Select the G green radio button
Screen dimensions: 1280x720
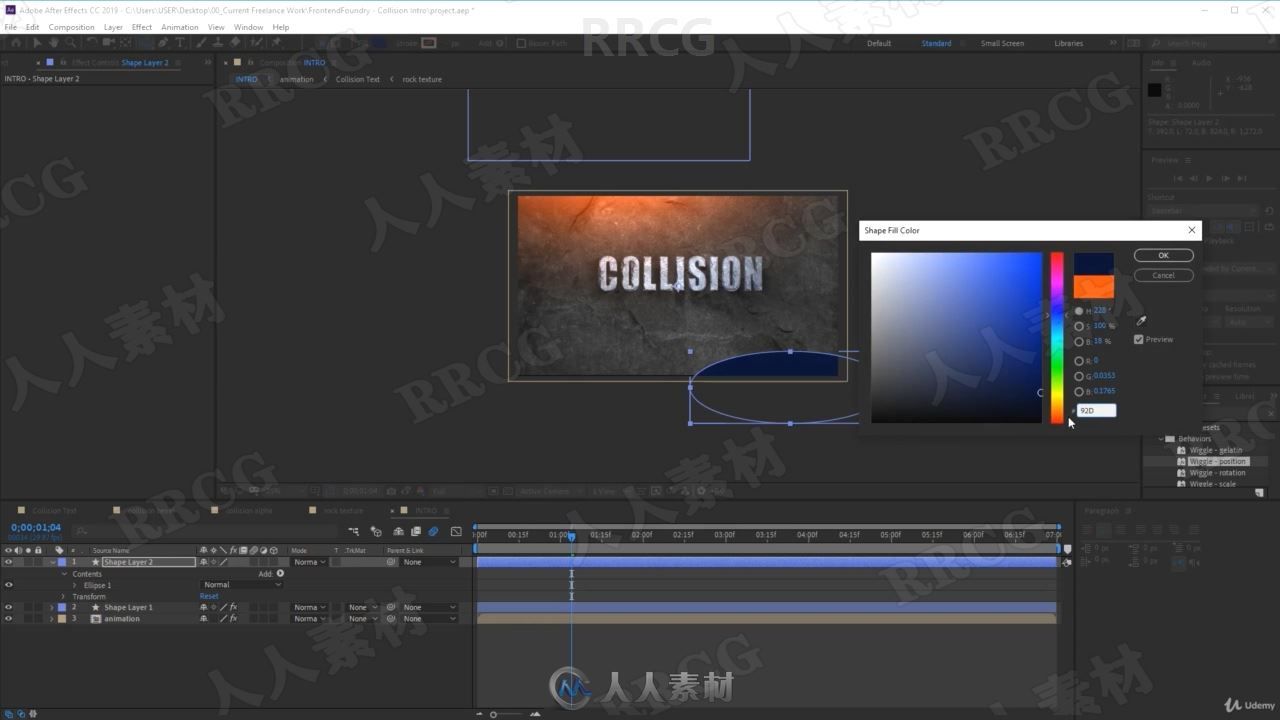[x=1079, y=376]
